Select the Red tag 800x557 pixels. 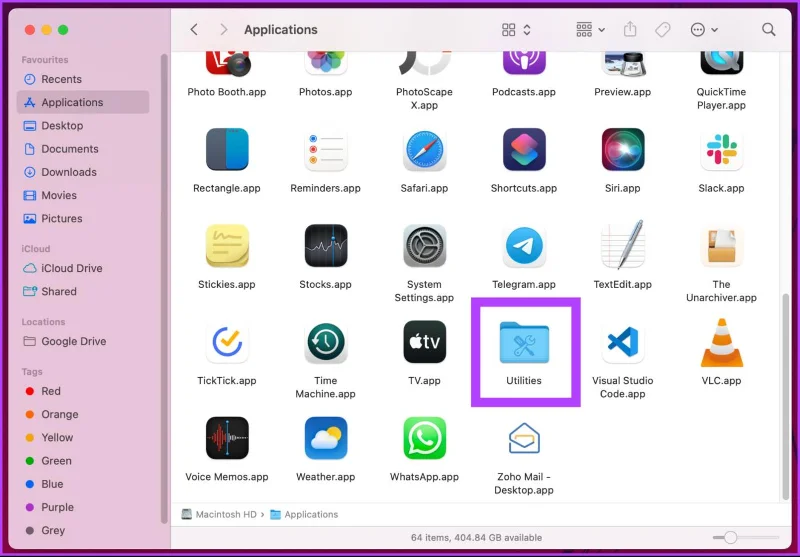pyautogui.click(x=83, y=391)
